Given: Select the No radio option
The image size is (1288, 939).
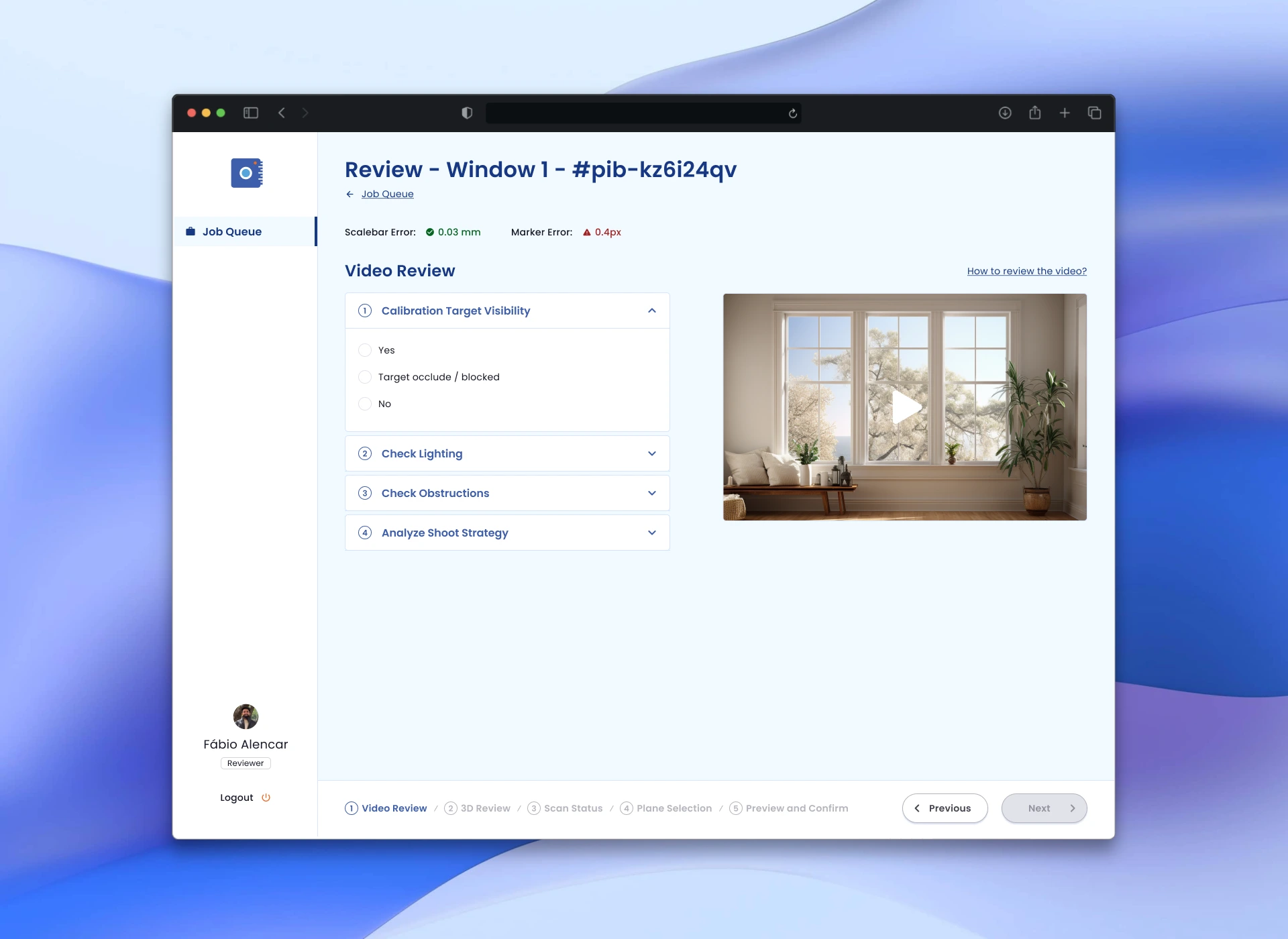Looking at the screenshot, I should [365, 404].
